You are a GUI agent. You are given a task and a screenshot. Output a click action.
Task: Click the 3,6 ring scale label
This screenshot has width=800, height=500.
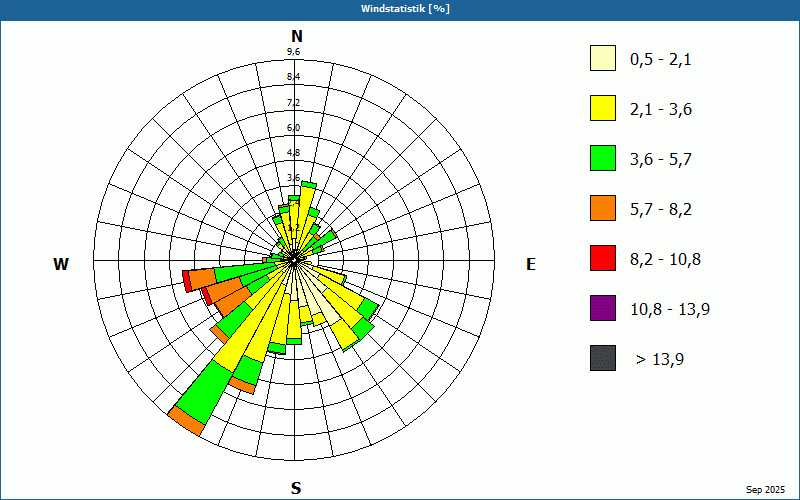(293, 178)
